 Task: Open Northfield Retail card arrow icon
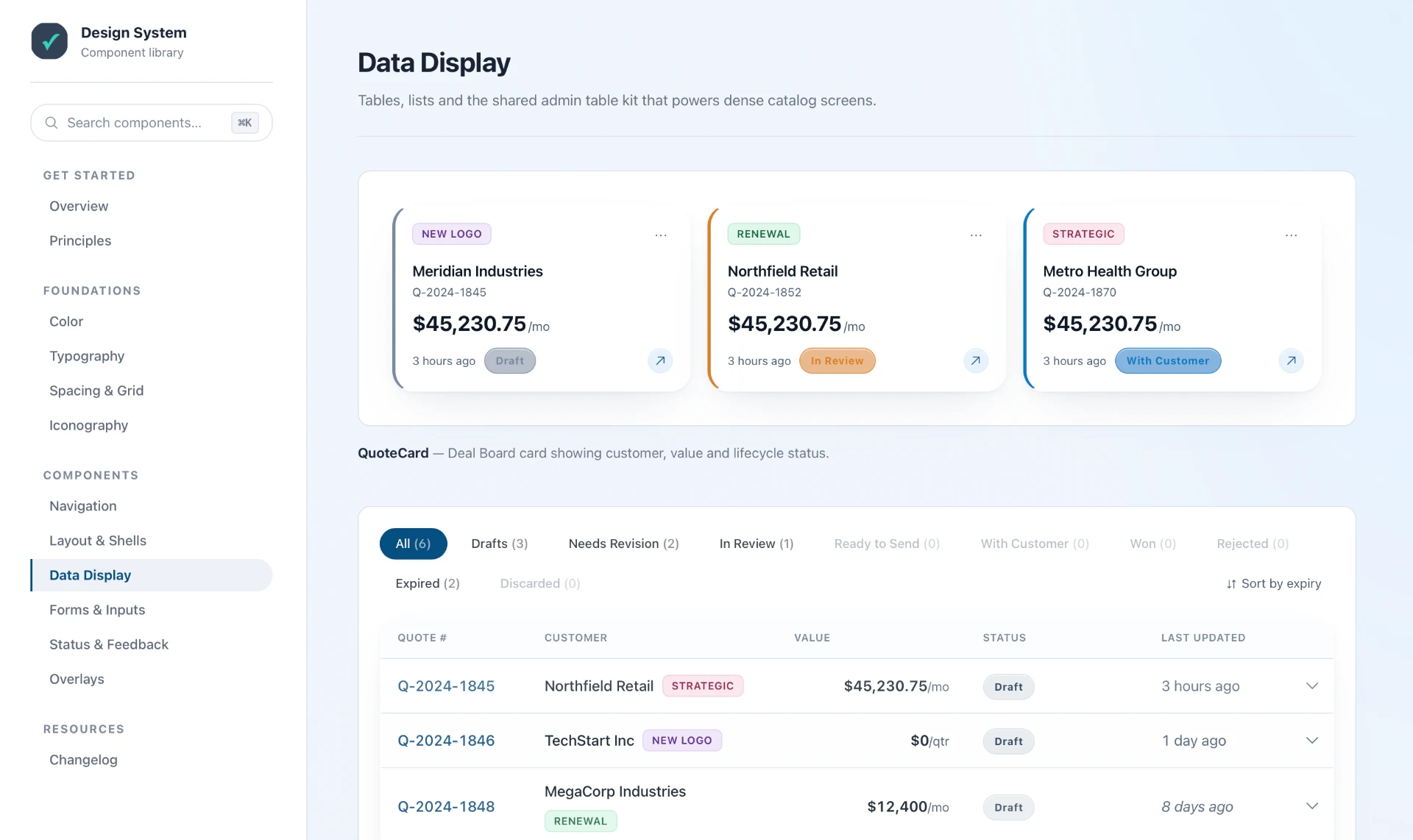pyautogui.click(x=975, y=361)
